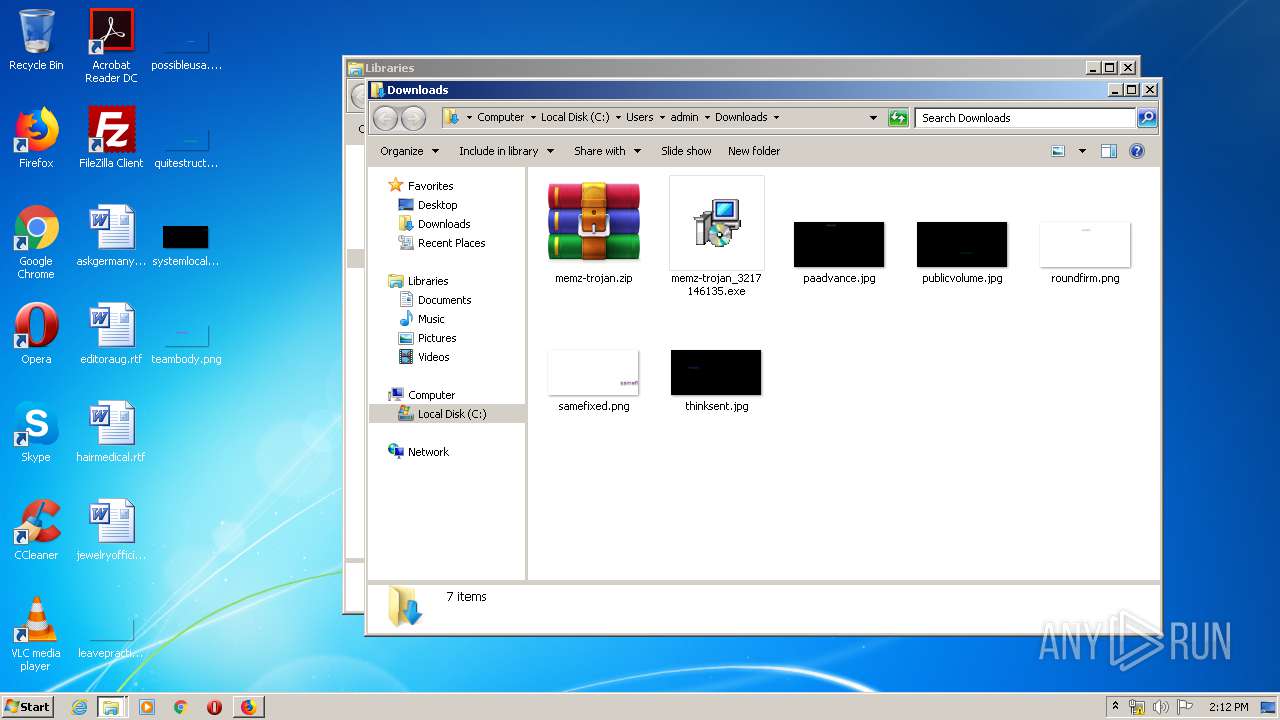Click inside the Search Downloads field
The image size is (1280, 720).
[1025, 118]
